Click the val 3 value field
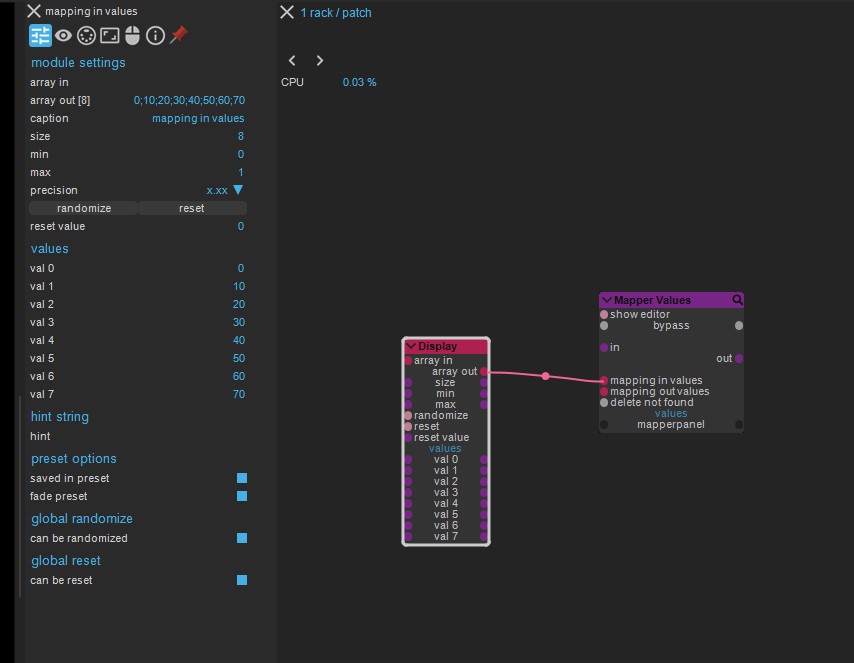The width and height of the screenshot is (854, 663). coord(238,322)
